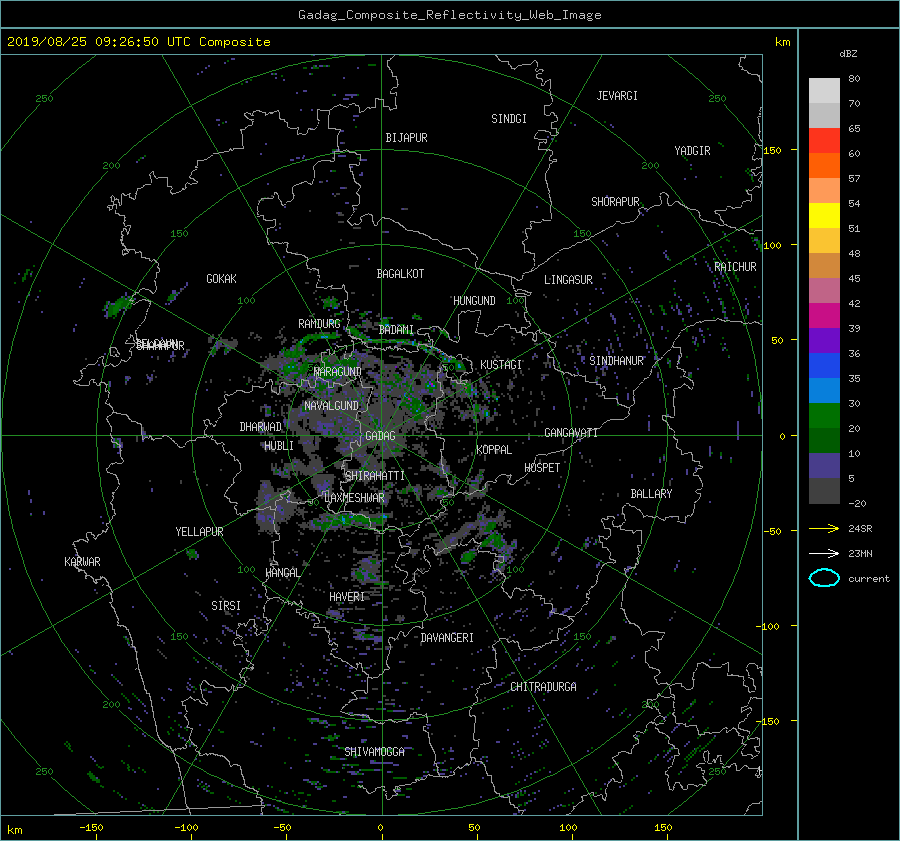Viewport: 900px width, 841px height.
Task: Click the -150 tick on bottom km axis
Action: pyautogui.click(x=91, y=828)
